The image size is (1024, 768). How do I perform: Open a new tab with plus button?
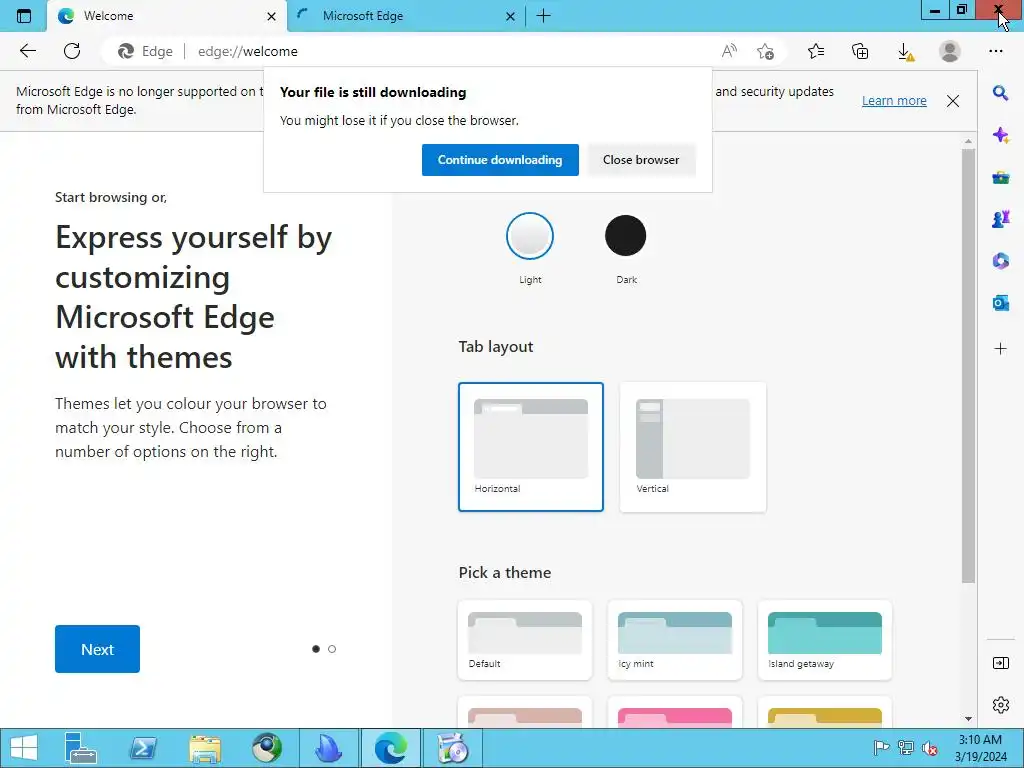(543, 16)
